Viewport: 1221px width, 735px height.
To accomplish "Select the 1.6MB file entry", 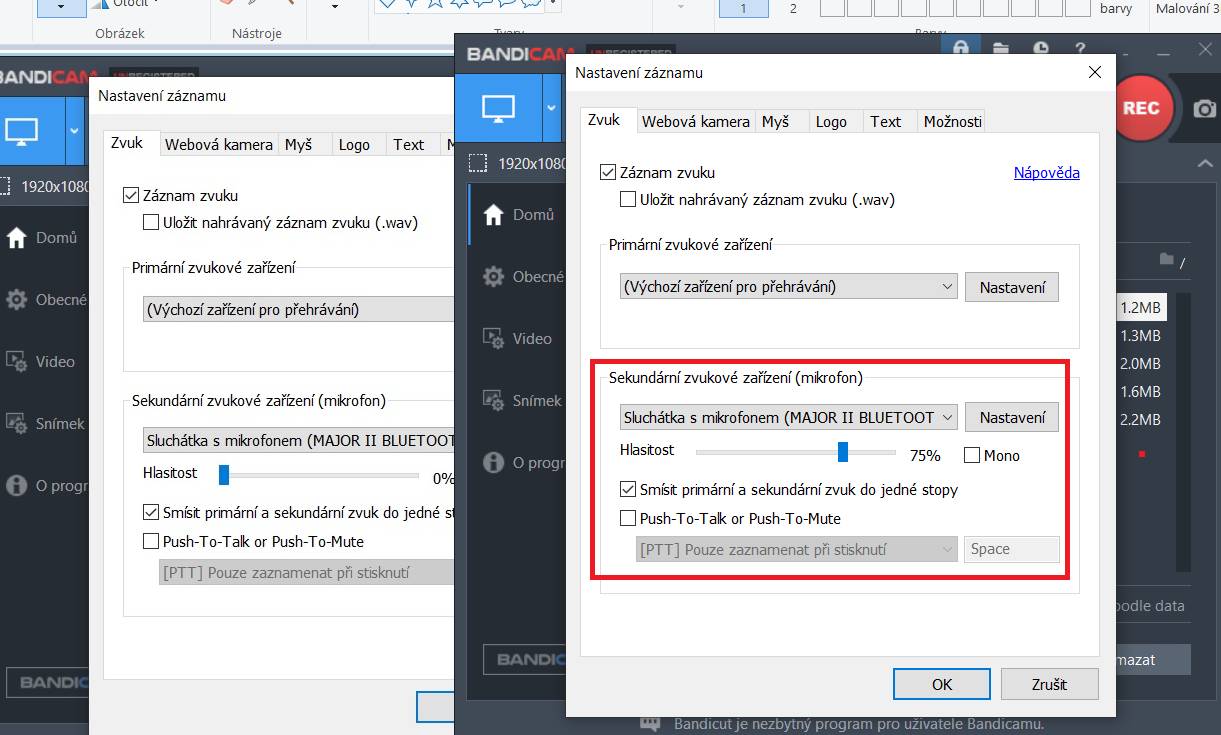I will 1141,392.
